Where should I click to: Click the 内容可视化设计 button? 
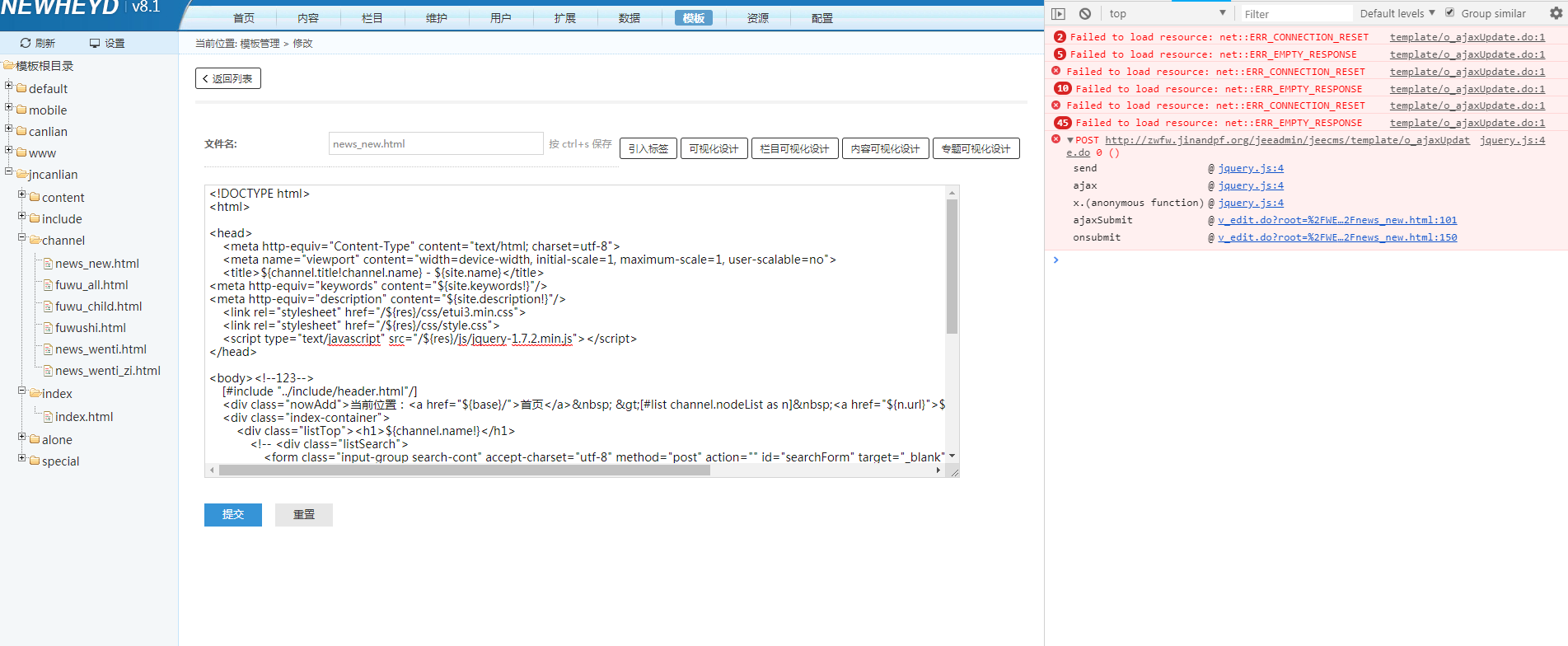click(x=886, y=148)
